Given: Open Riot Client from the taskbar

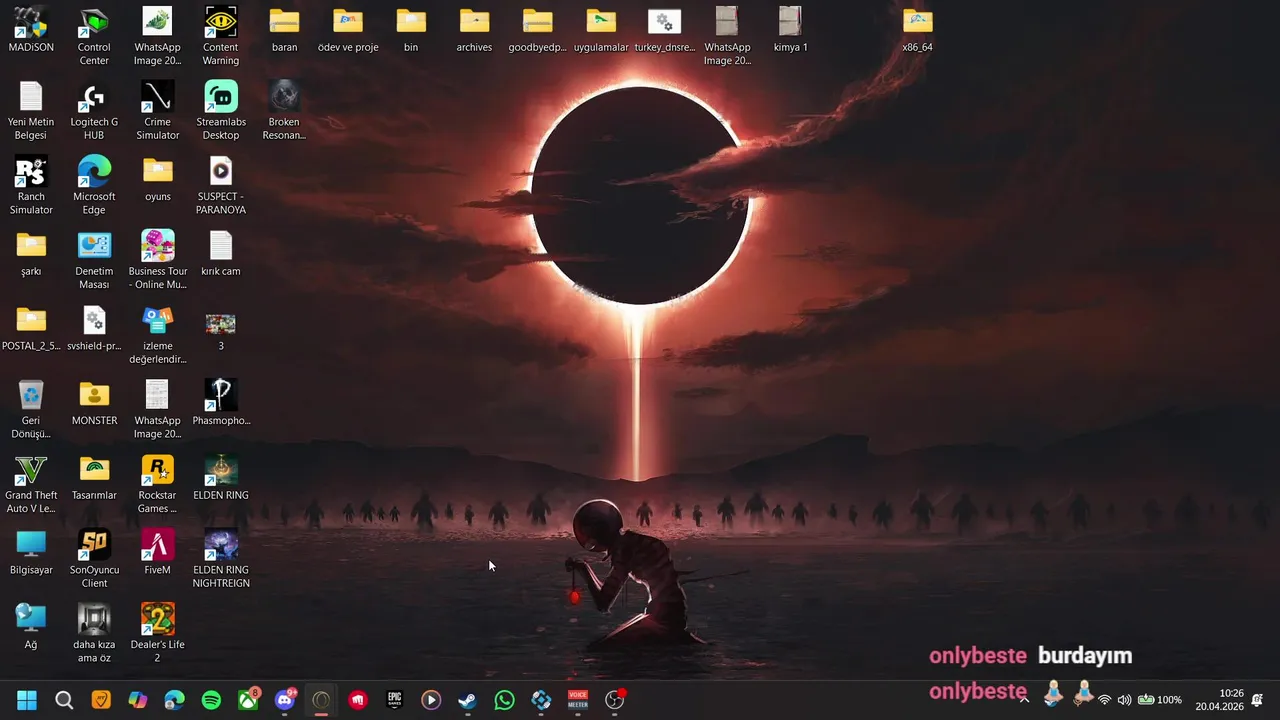Looking at the screenshot, I should [358, 700].
